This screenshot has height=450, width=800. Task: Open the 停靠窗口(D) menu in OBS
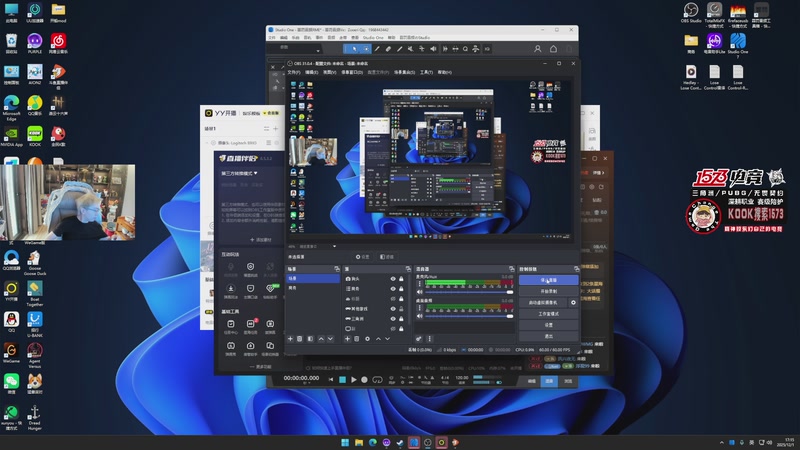pyautogui.click(x=352, y=72)
